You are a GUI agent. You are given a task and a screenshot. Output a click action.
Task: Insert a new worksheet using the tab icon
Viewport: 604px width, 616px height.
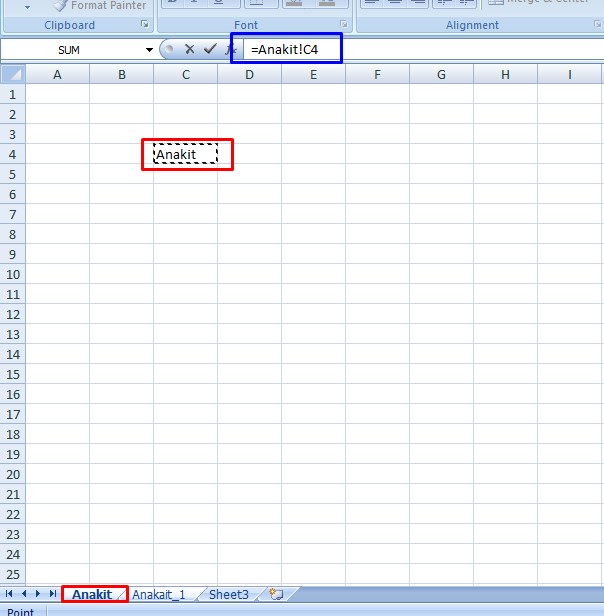[276, 594]
